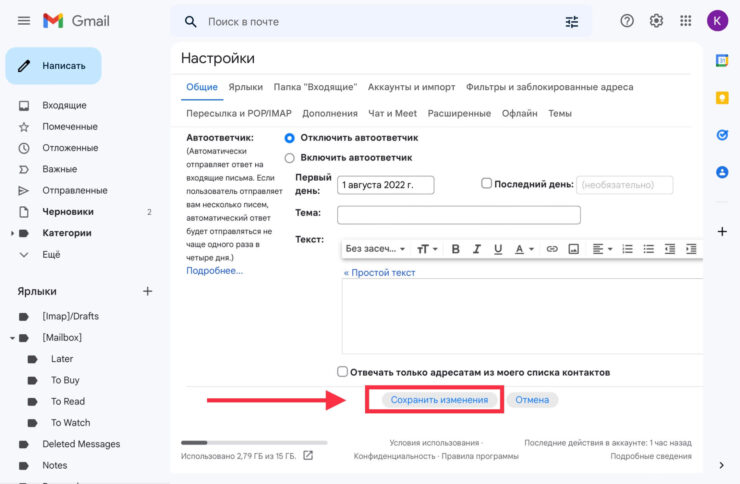Open the text color picker
Viewport: 740px width, 484px height.
(x=524, y=249)
